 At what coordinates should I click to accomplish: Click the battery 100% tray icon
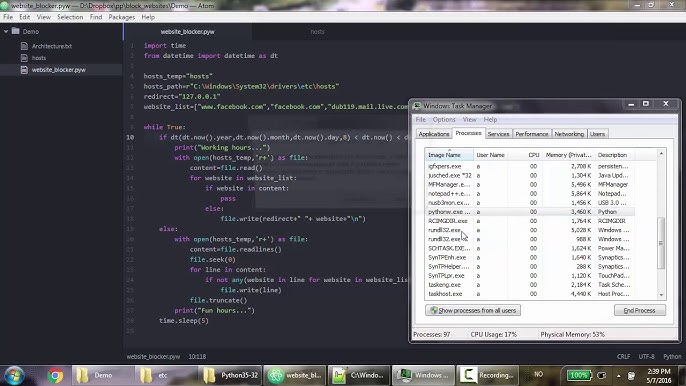(578, 375)
